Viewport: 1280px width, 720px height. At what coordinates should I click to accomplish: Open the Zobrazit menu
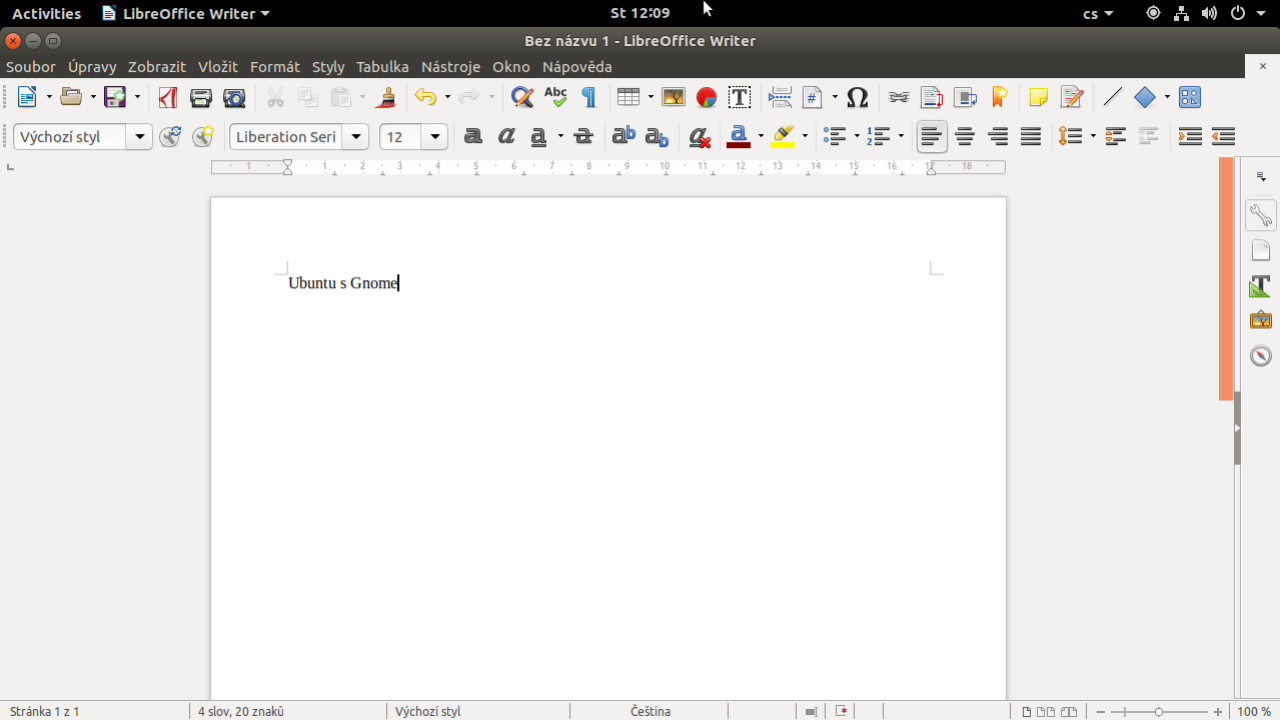point(157,67)
